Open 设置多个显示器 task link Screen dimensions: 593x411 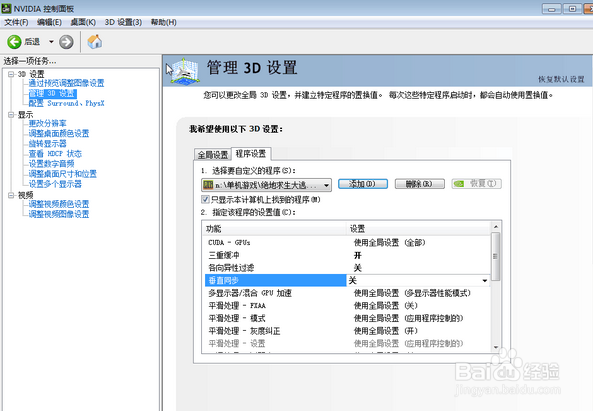point(55,184)
